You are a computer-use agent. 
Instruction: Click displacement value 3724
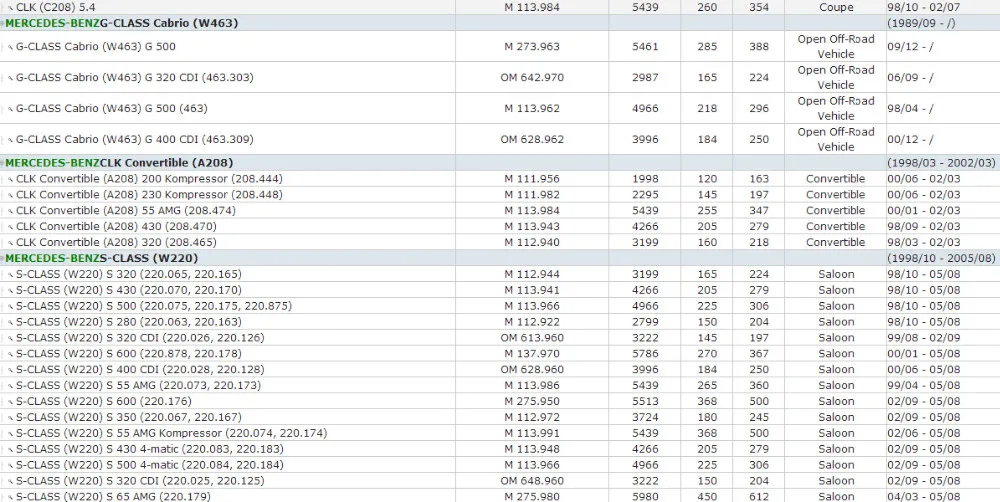[x=645, y=417]
